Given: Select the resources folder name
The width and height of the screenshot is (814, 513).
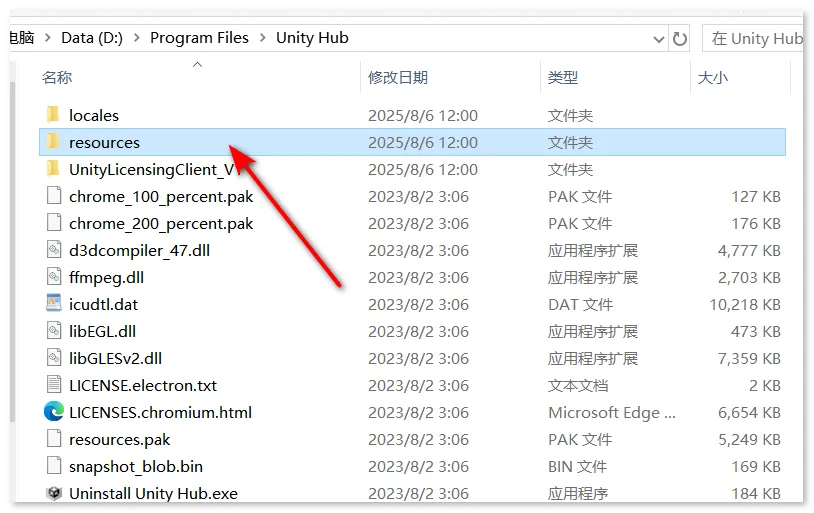Looking at the screenshot, I should click(x=104, y=142).
